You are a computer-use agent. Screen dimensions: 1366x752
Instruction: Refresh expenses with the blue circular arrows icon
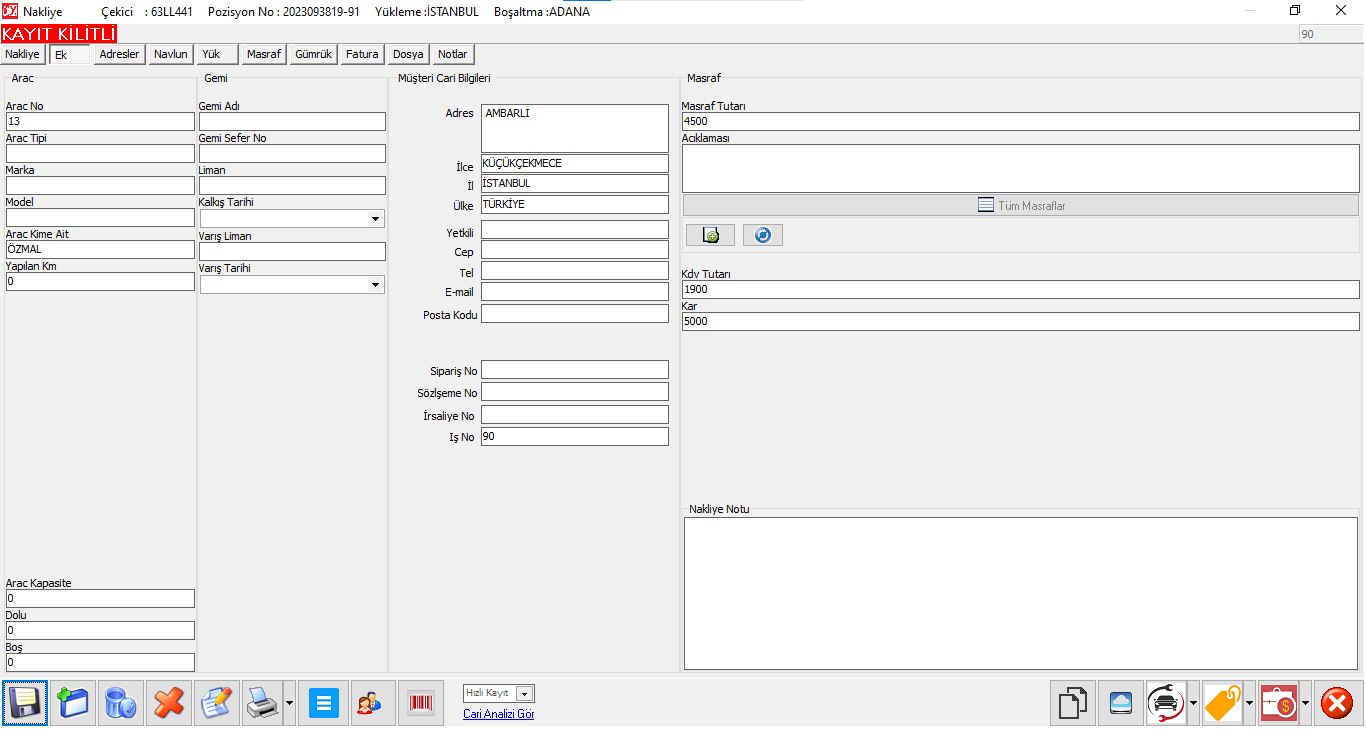click(763, 235)
